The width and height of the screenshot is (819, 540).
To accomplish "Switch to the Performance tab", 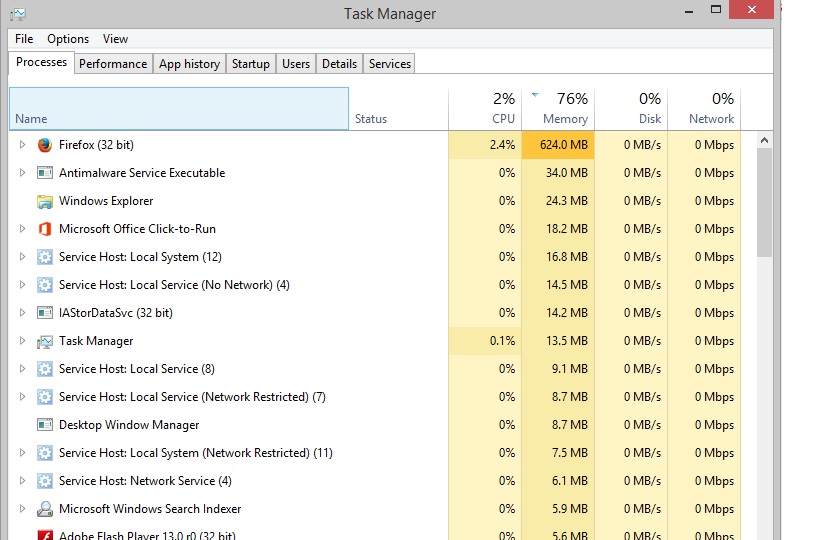I will click(x=113, y=64).
